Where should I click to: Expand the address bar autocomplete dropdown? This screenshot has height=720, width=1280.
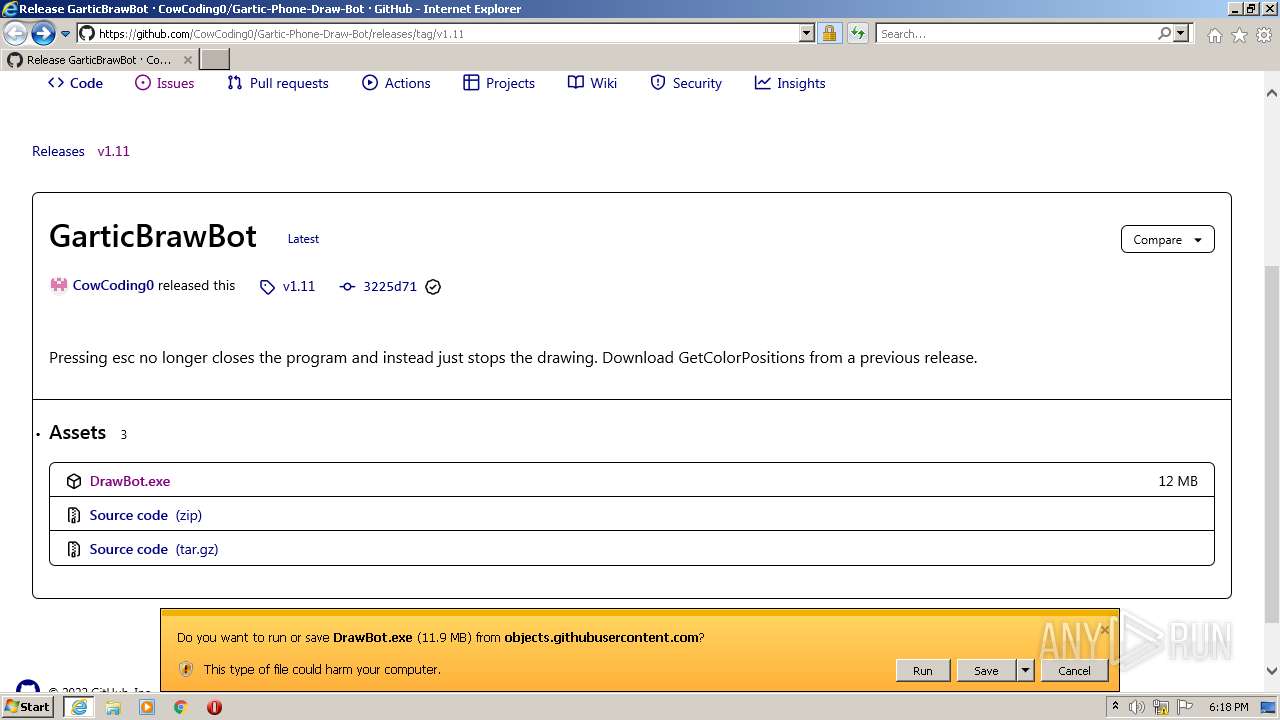pos(807,34)
